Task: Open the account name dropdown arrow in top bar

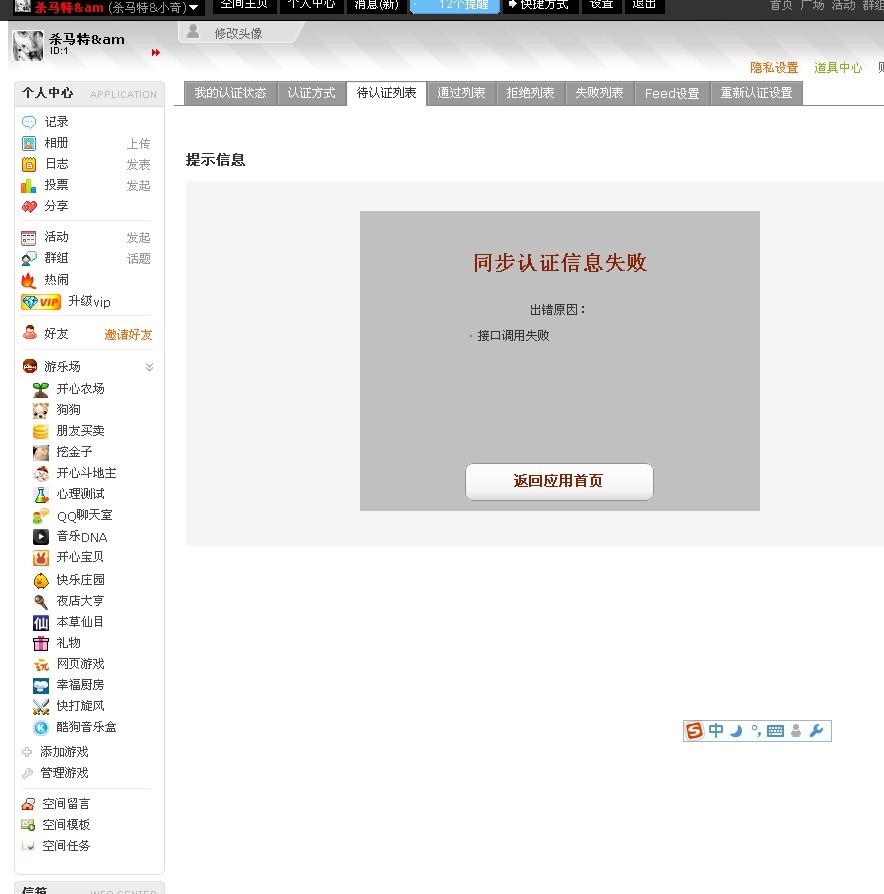Action: pyautogui.click(x=193, y=7)
